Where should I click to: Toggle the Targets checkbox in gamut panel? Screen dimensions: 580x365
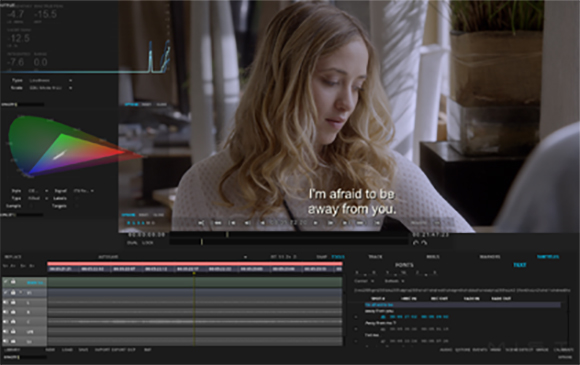coord(77,206)
